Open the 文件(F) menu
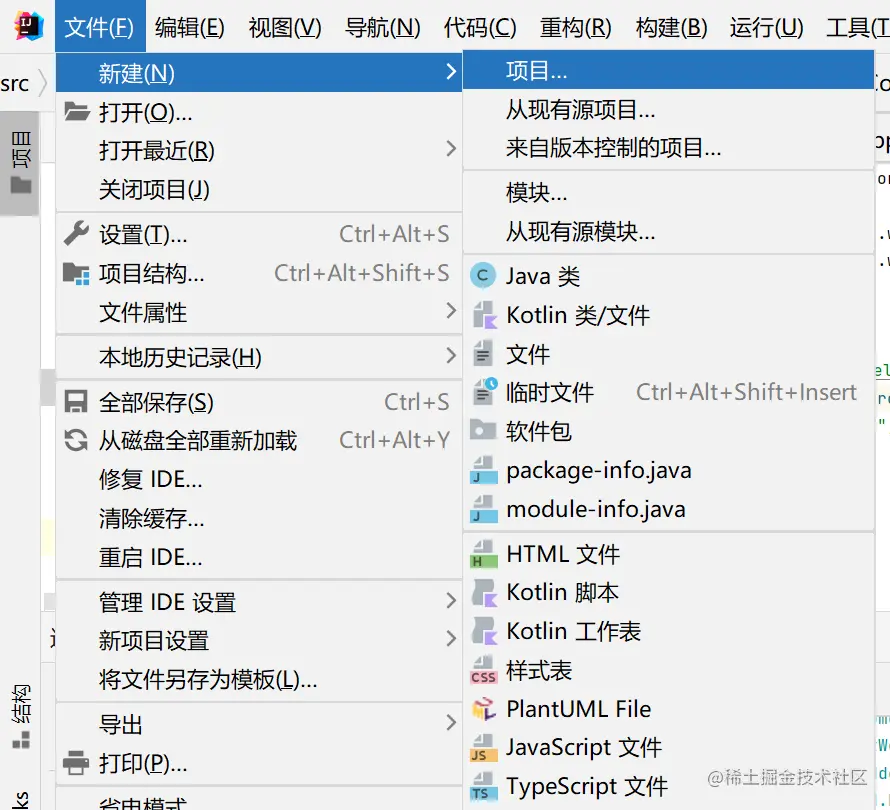This screenshot has width=890, height=810. tap(100, 27)
